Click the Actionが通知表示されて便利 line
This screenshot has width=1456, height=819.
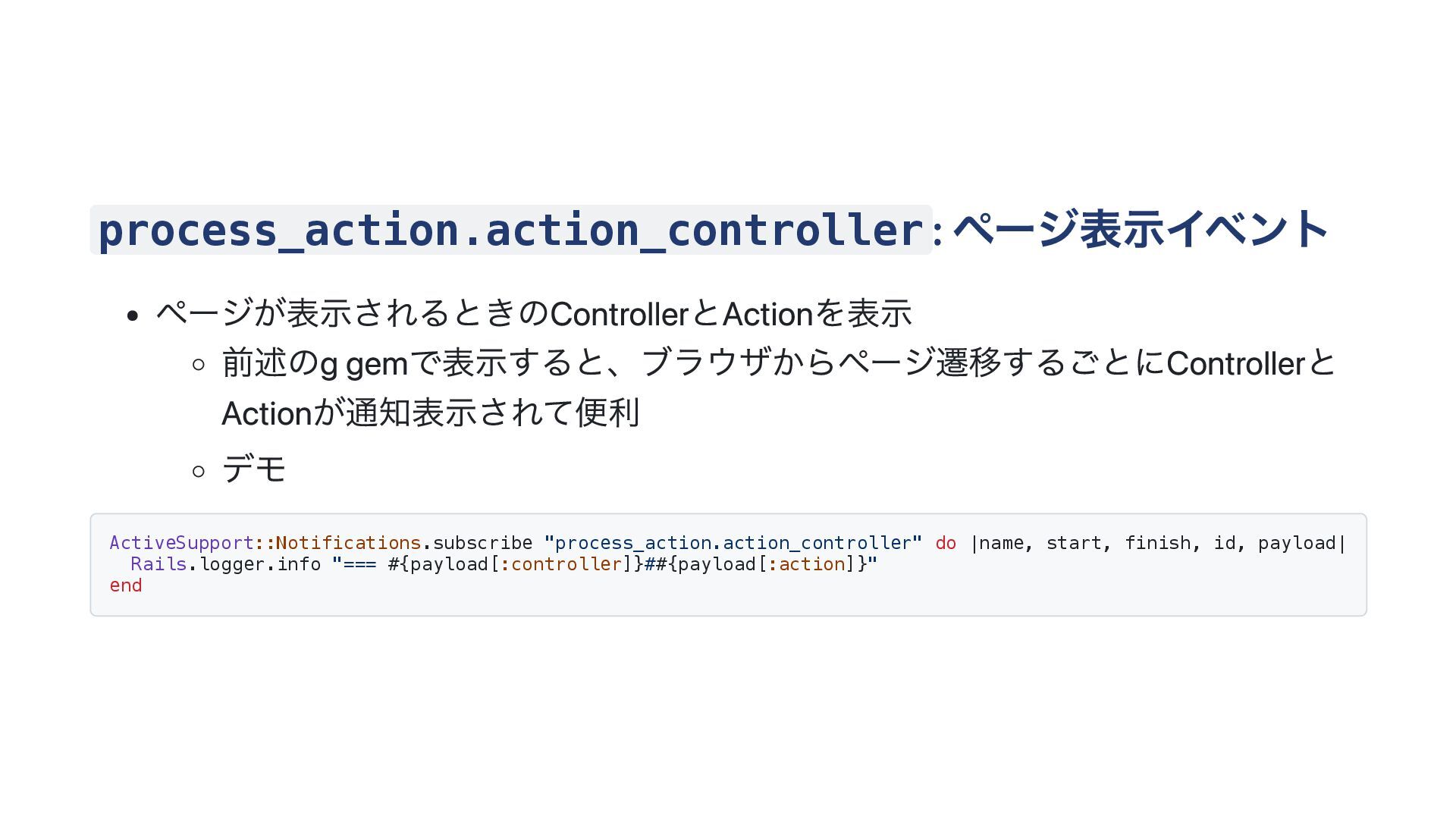point(431,413)
